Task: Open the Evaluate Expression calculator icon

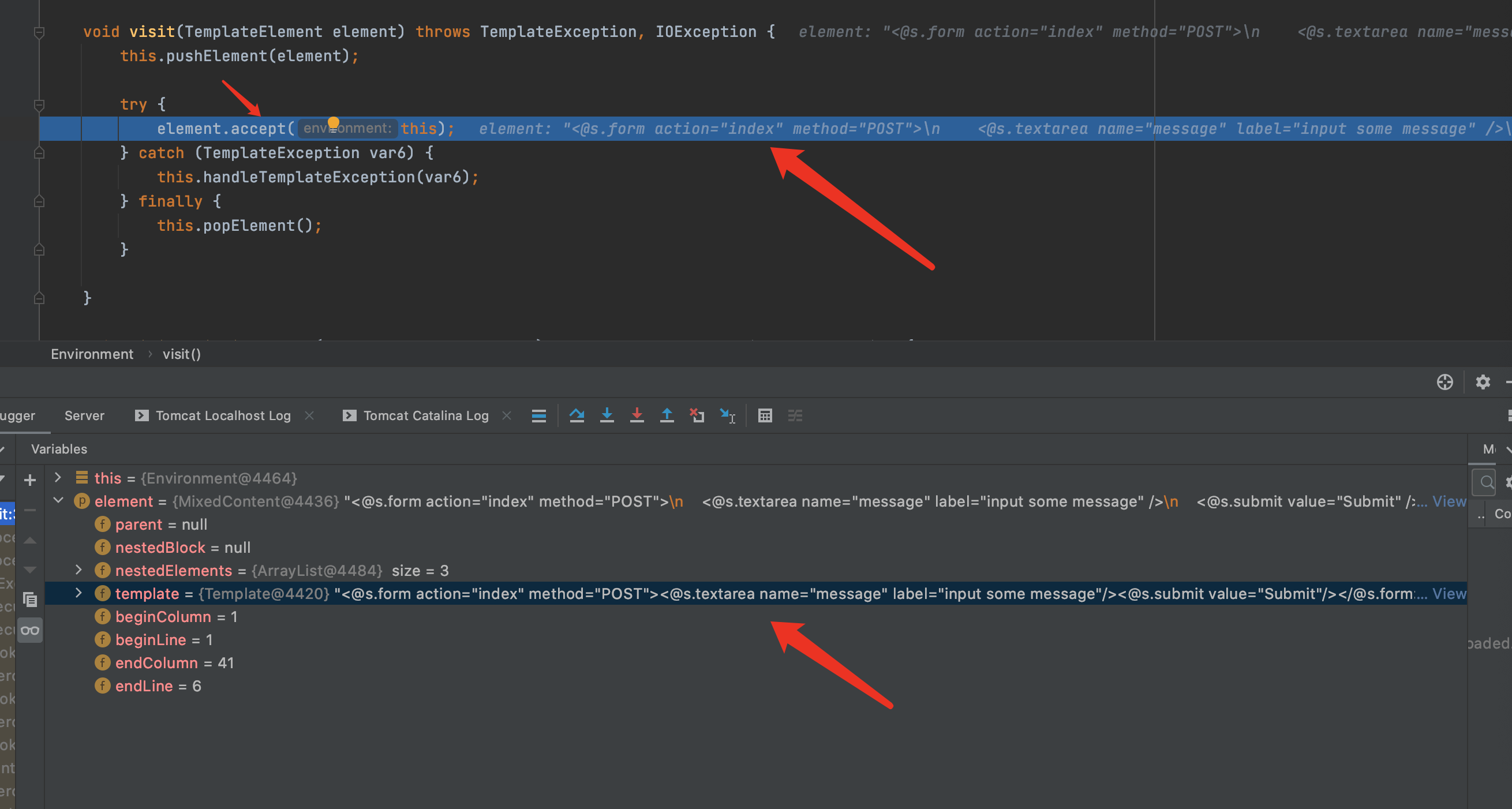Action: coord(765,415)
